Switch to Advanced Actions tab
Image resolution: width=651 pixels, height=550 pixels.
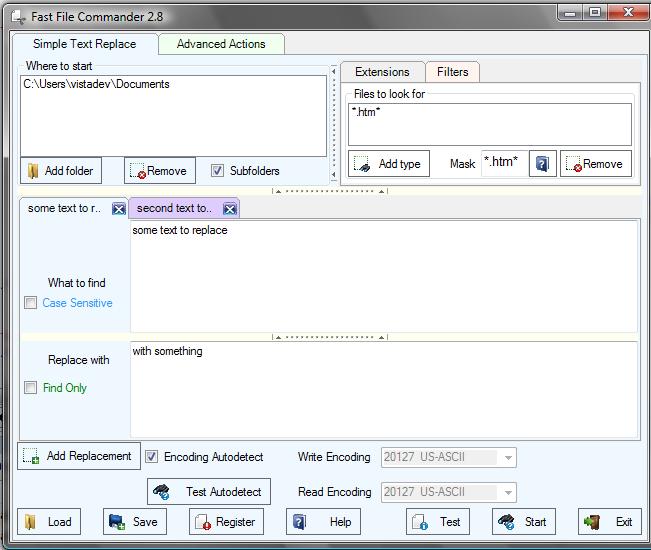click(x=221, y=44)
